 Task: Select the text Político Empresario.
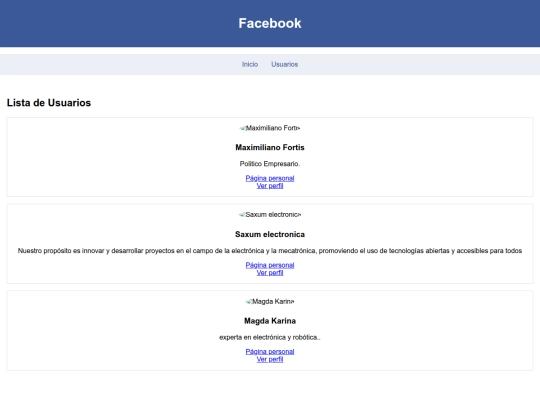tap(270, 164)
